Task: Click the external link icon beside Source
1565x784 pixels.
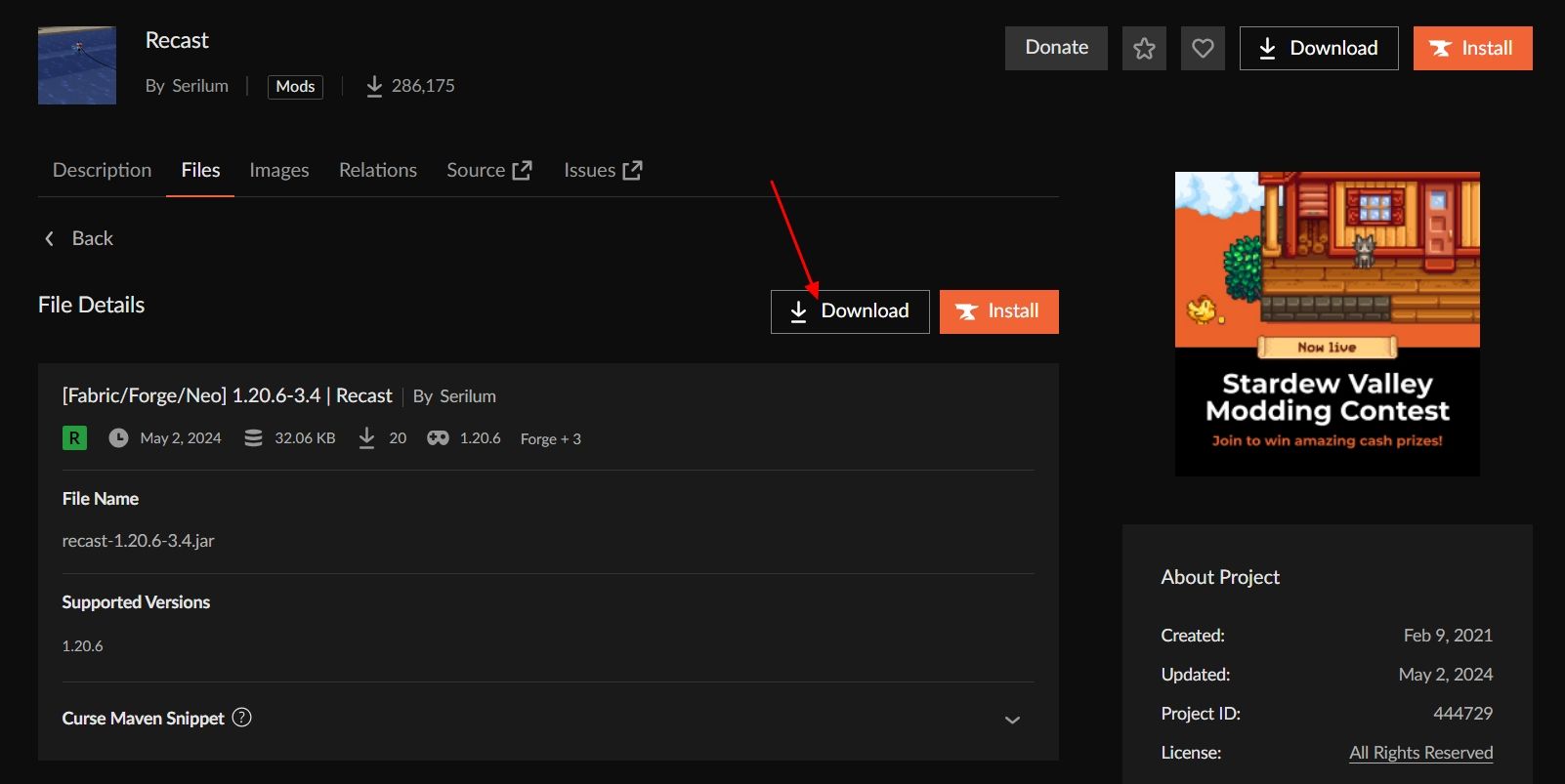Action: tap(523, 170)
